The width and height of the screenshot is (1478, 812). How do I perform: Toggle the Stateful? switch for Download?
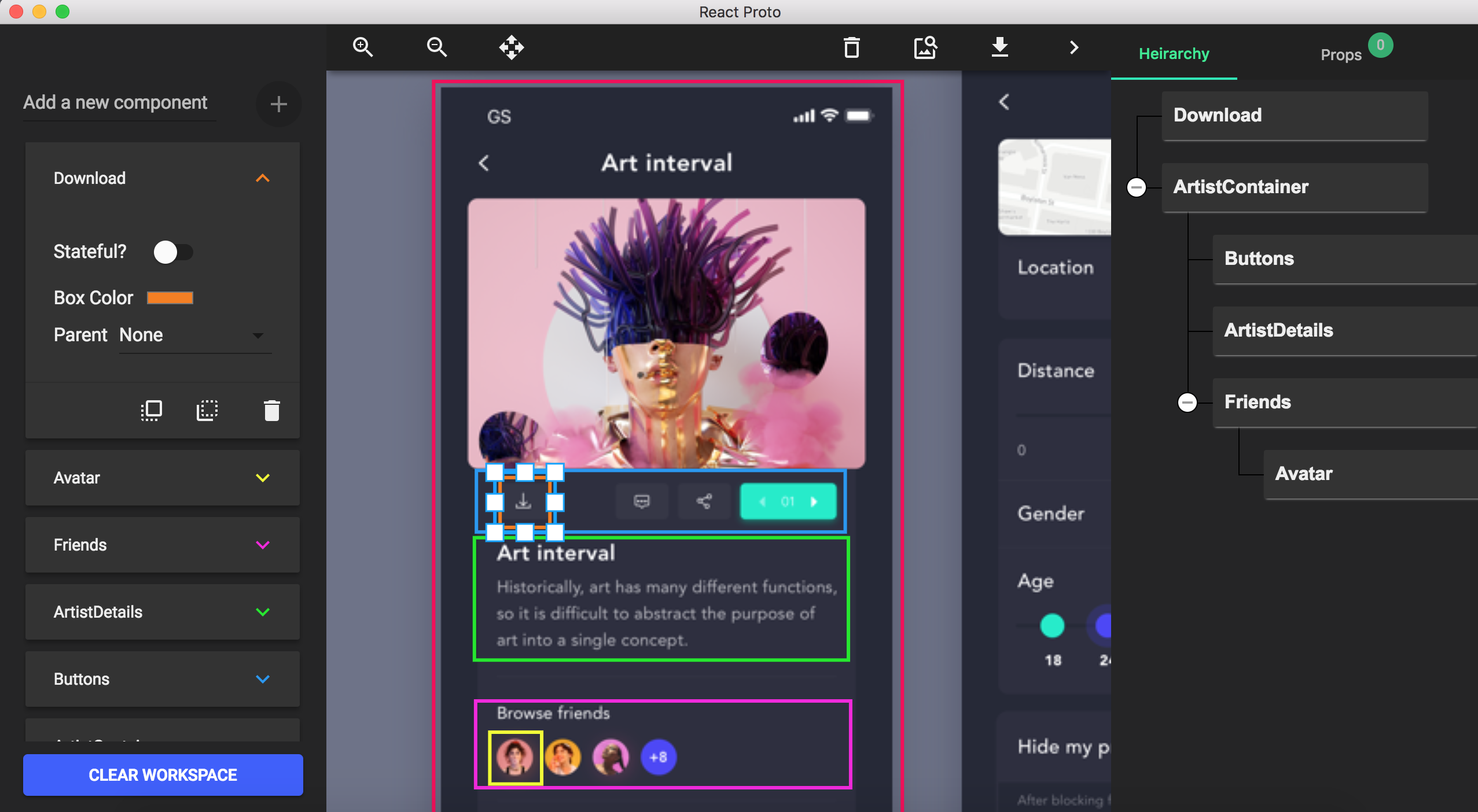point(175,252)
